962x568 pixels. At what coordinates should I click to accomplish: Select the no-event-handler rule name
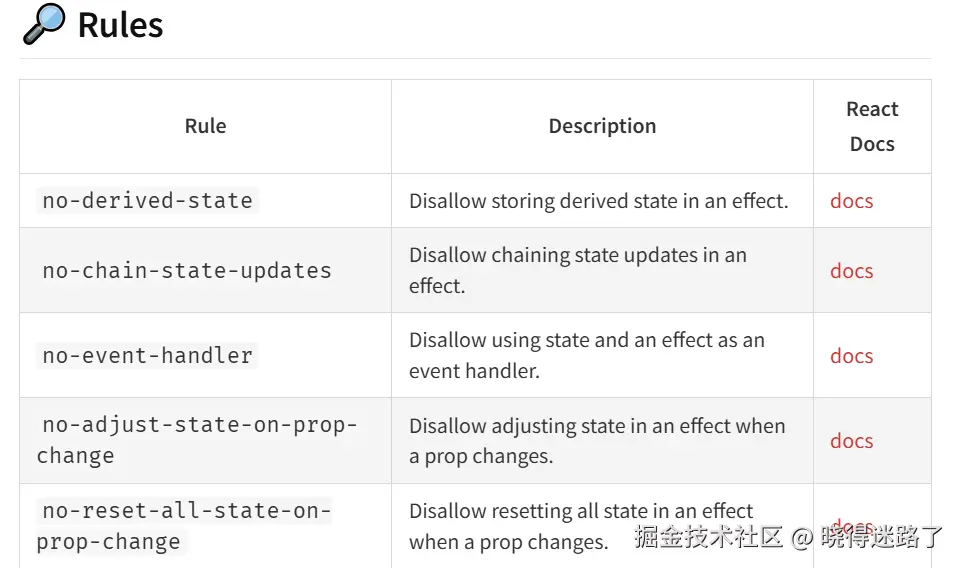148,356
